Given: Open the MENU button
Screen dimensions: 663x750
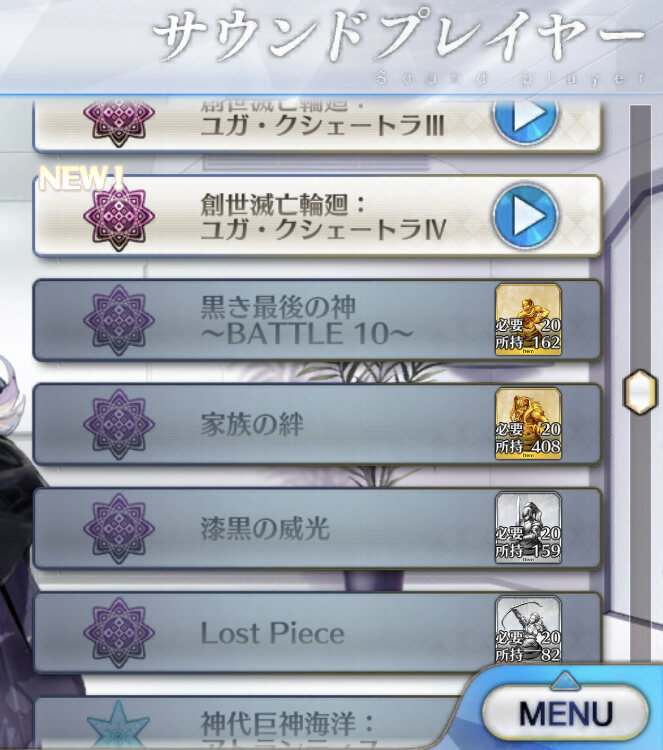Looking at the screenshot, I should click(x=565, y=713).
